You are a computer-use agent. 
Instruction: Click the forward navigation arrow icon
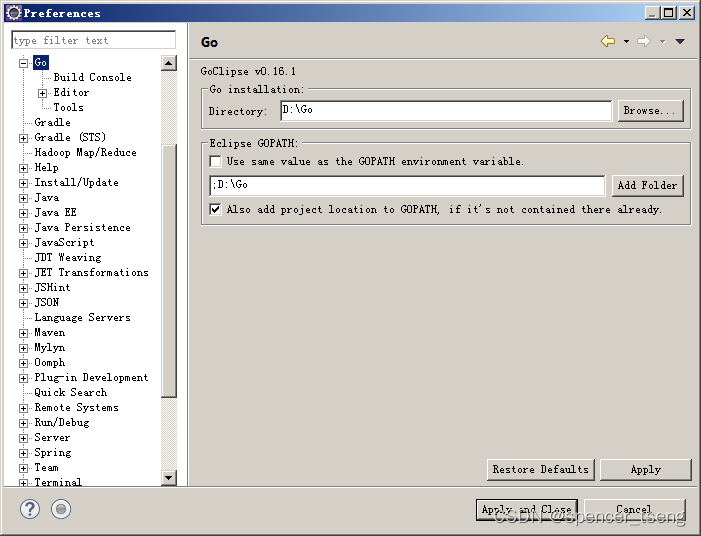644,42
